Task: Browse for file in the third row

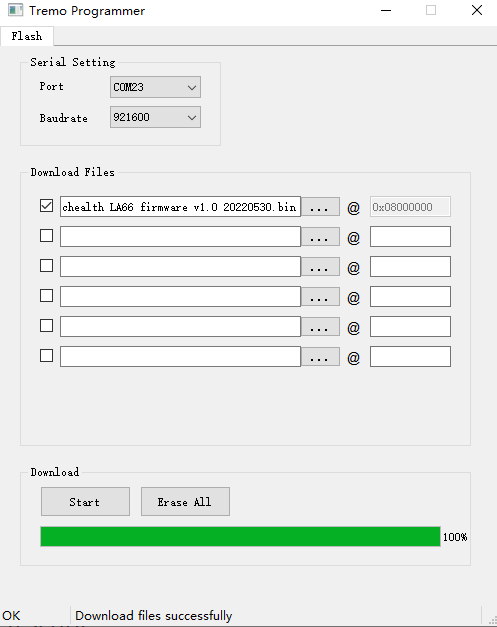Action: [320, 267]
